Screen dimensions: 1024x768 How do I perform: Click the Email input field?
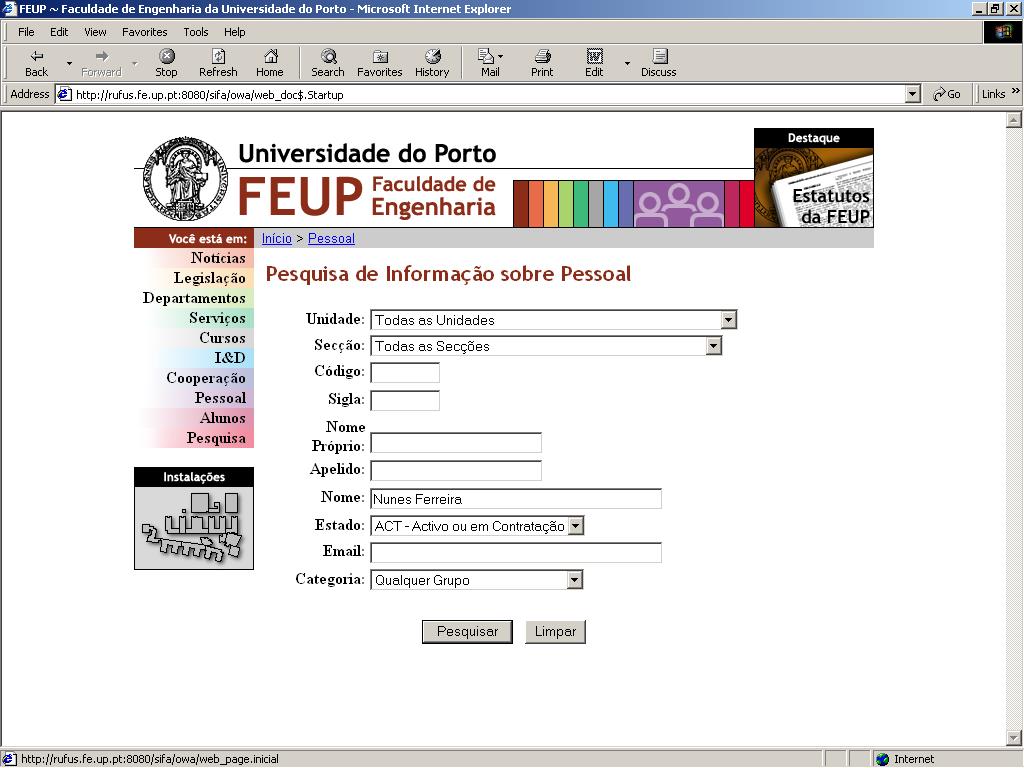point(516,552)
